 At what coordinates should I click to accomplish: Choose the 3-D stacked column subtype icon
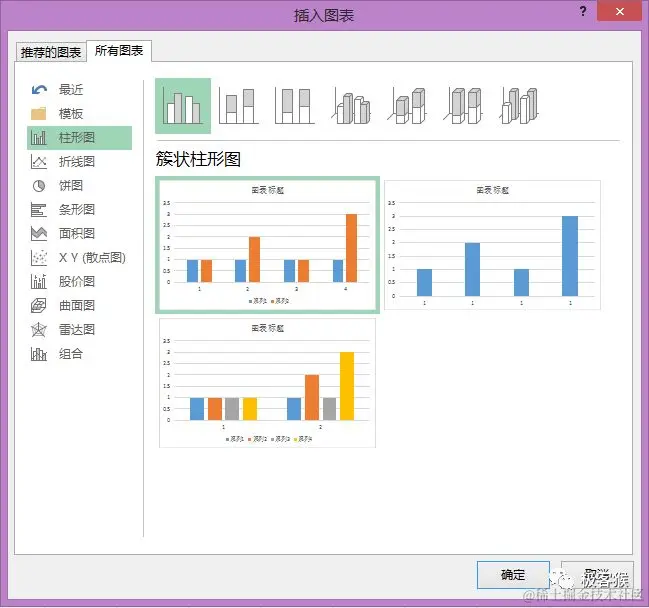pyautogui.click(x=407, y=106)
